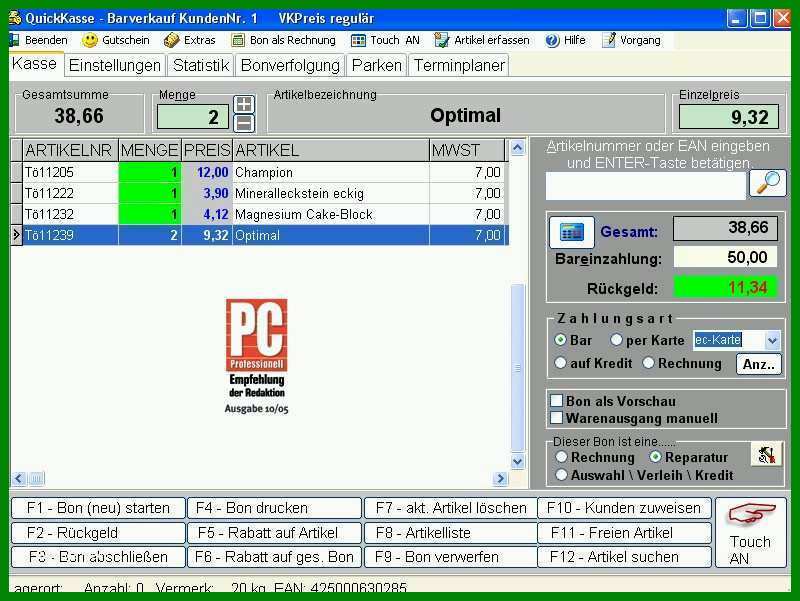
Task: Increase Menge with plus button
Action: pyautogui.click(x=244, y=104)
